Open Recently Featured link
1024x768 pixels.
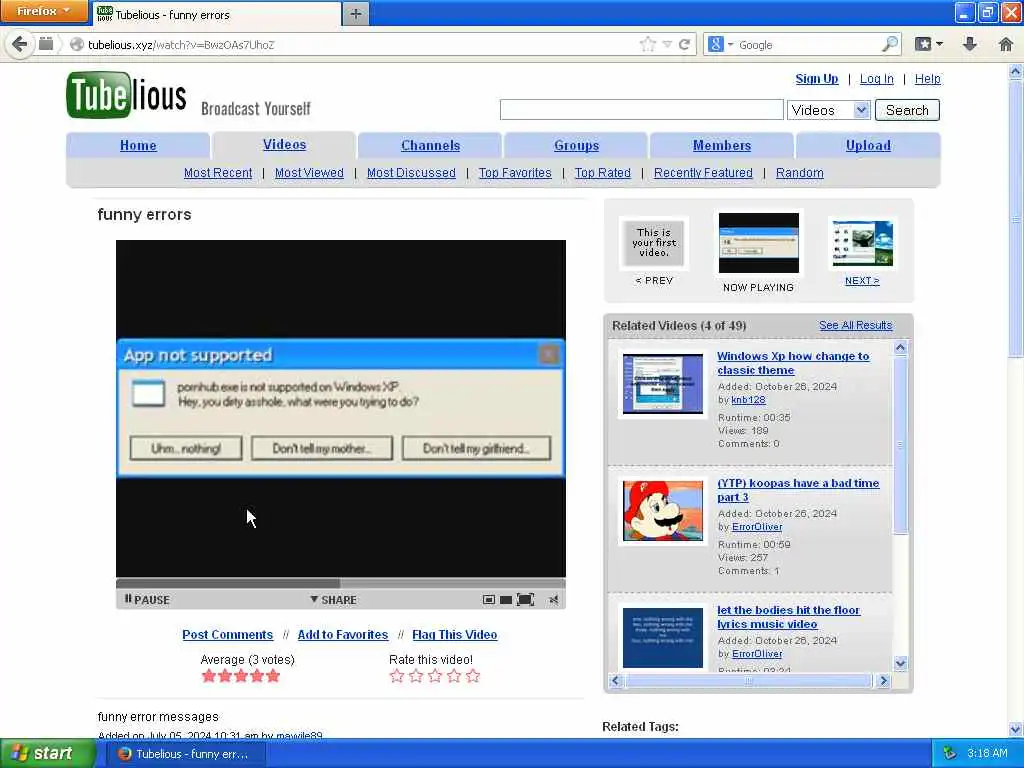pos(703,172)
